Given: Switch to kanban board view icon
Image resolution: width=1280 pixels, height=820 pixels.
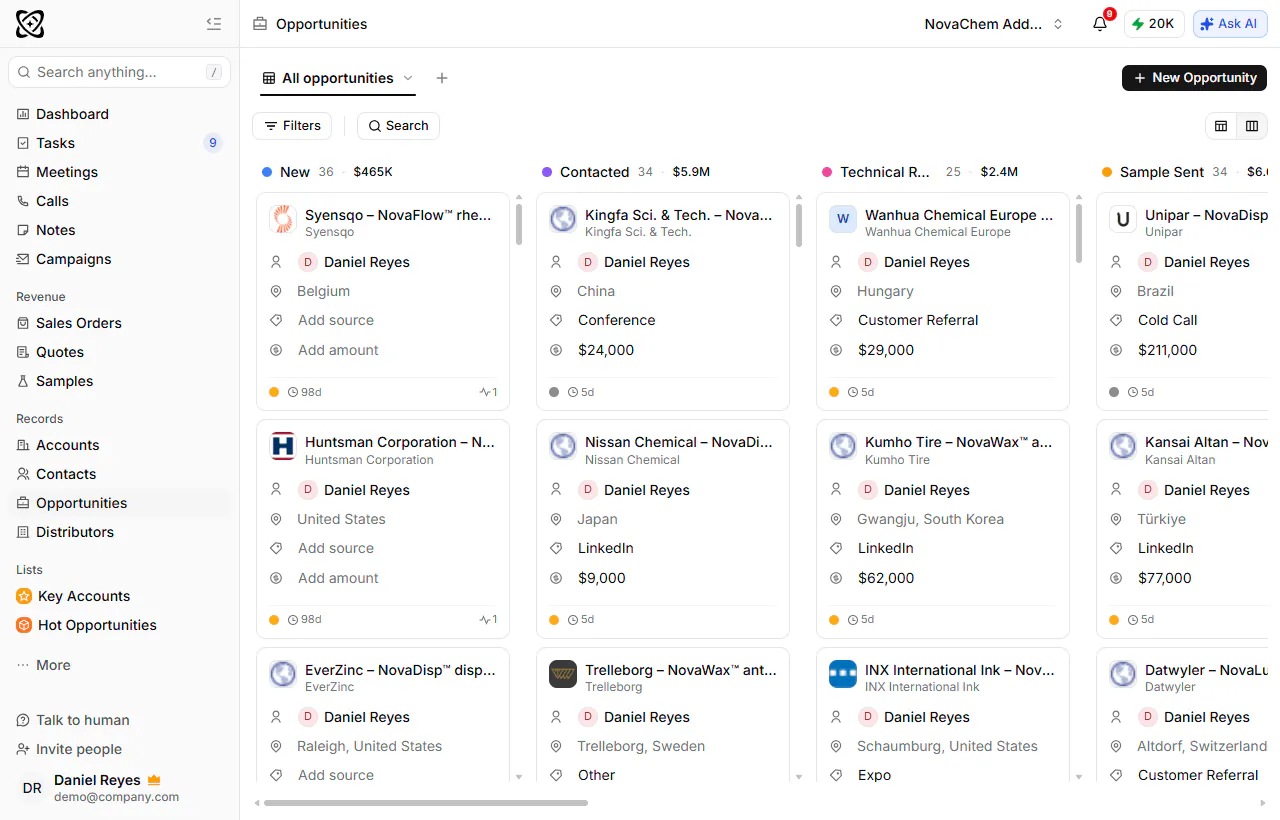Looking at the screenshot, I should tap(1251, 126).
